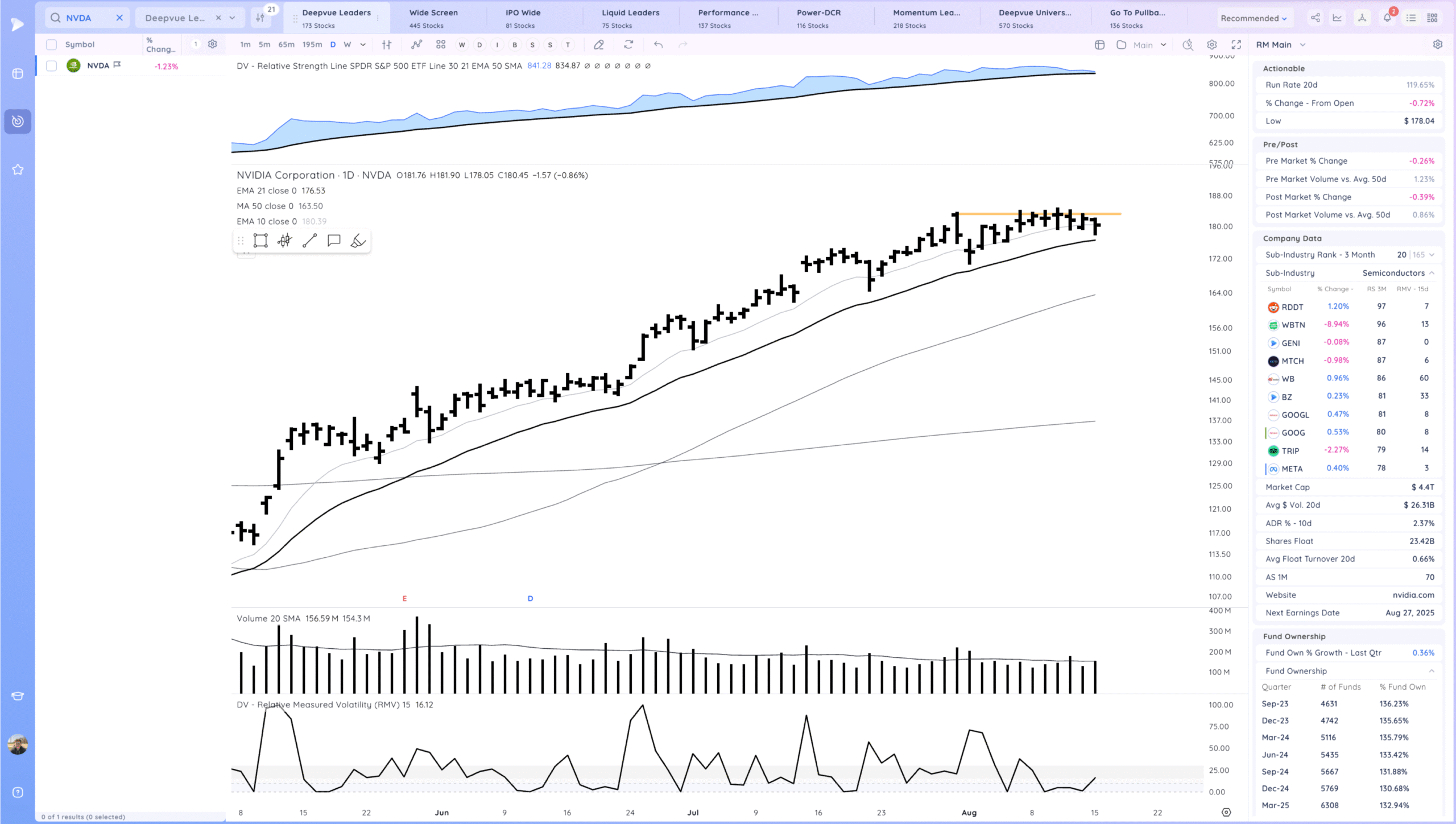
Task: Click the eraser icon in chart toolbar
Action: click(x=598, y=44)
